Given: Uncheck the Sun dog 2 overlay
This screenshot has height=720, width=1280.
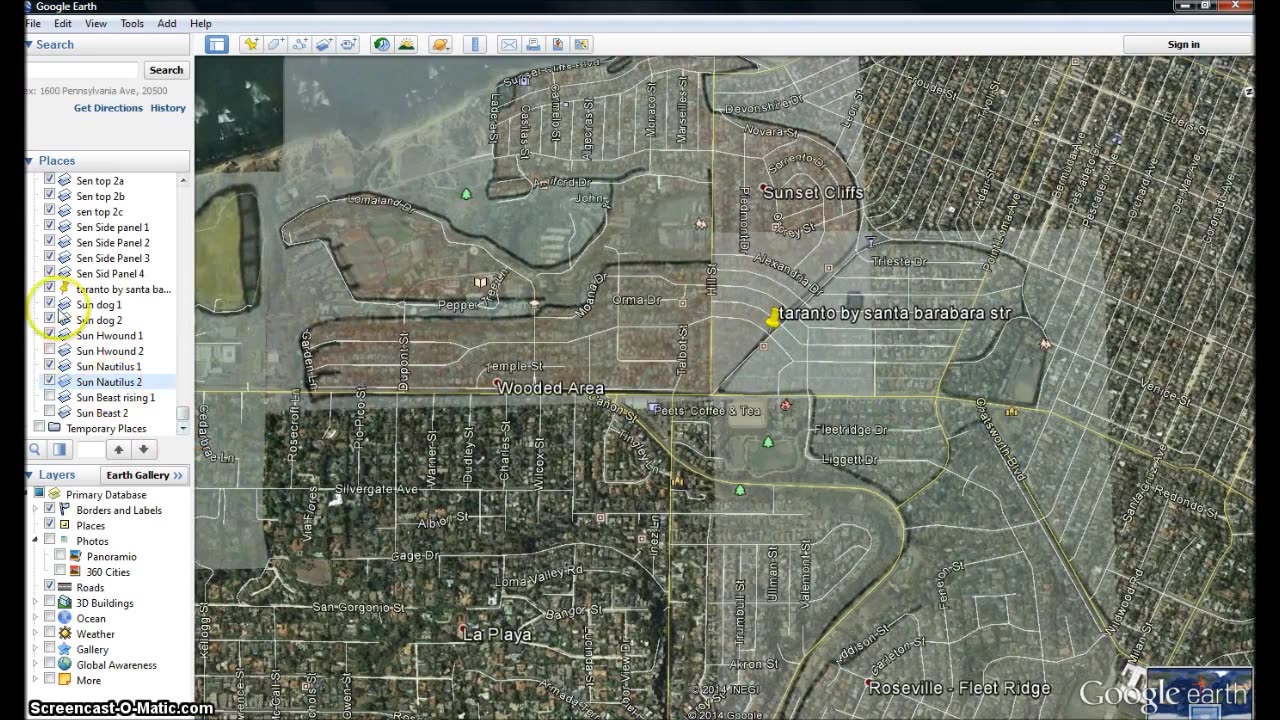Looking at the screenshot, I should click(49, 320).
